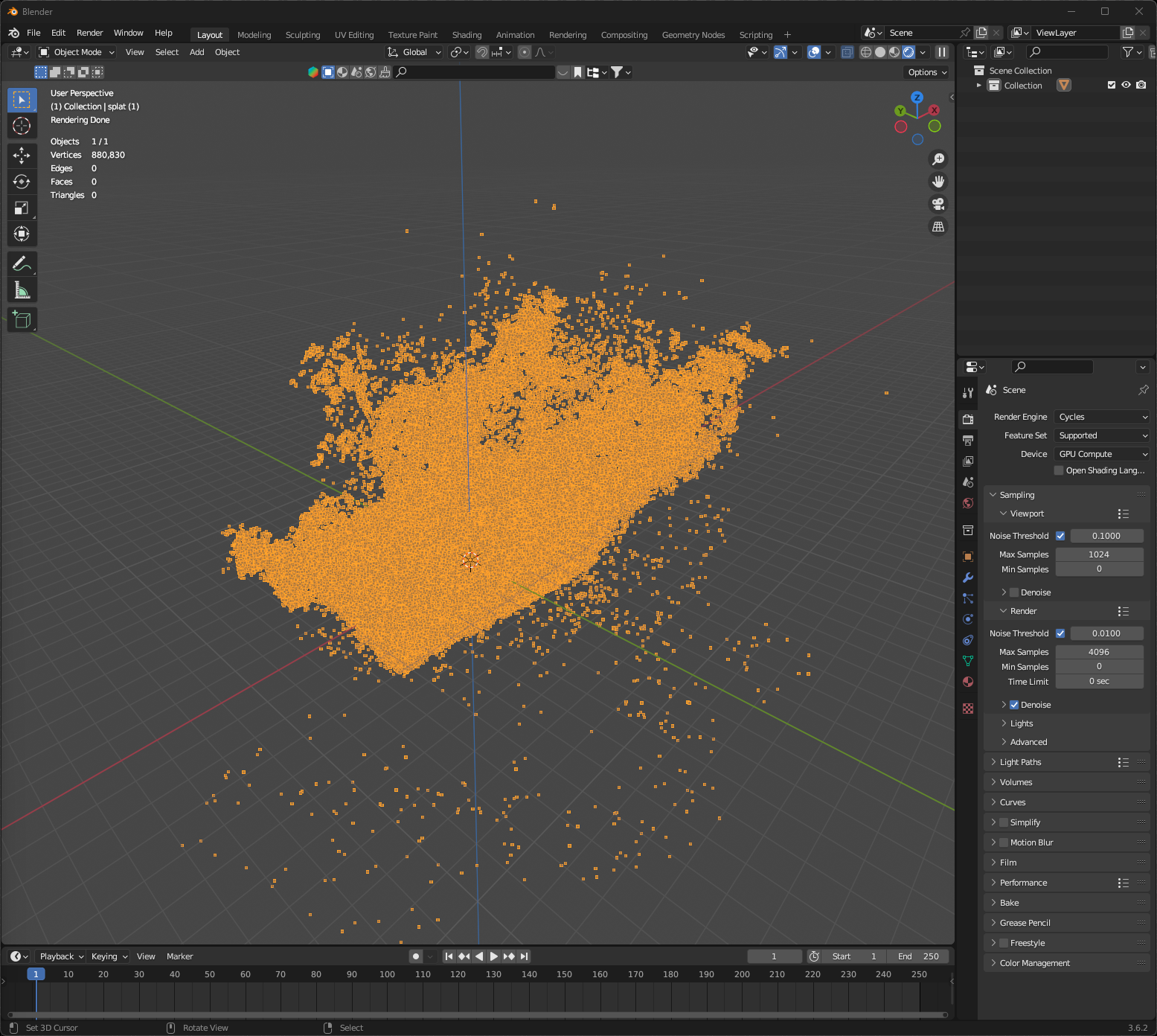Enable the Freestyle checkbox

tap(1004, 943)
